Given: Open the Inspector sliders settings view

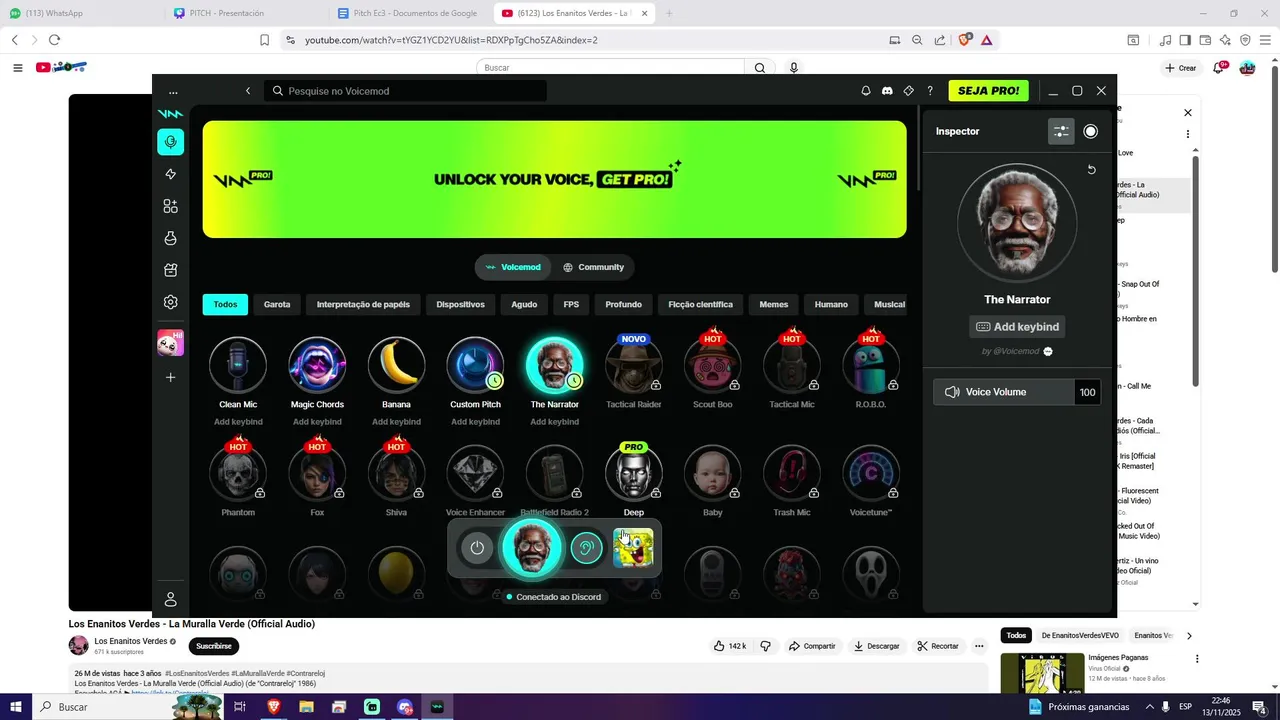Looking at the screenshot, I should [x=1061, y=131].
